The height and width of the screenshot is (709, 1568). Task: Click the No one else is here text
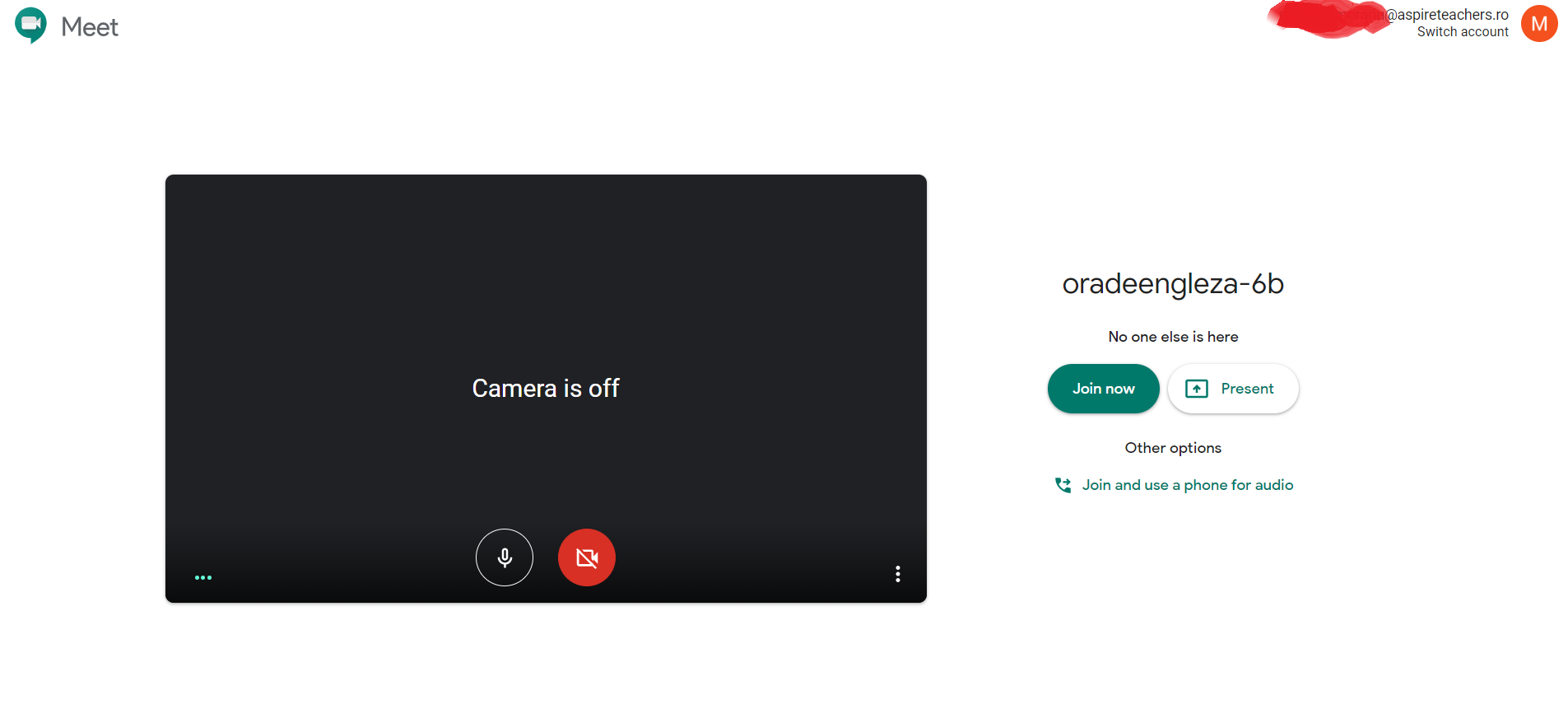pyautogui.click(x=1173, y=337)
